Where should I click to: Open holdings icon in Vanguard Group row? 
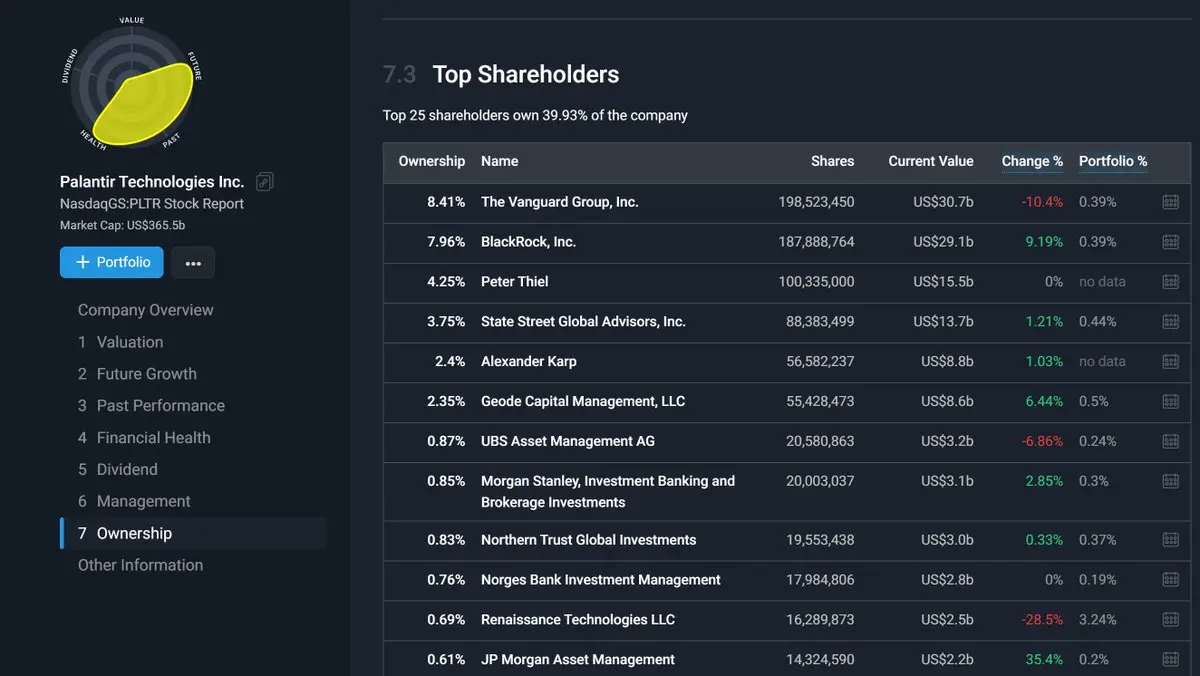click(1170, 202)
